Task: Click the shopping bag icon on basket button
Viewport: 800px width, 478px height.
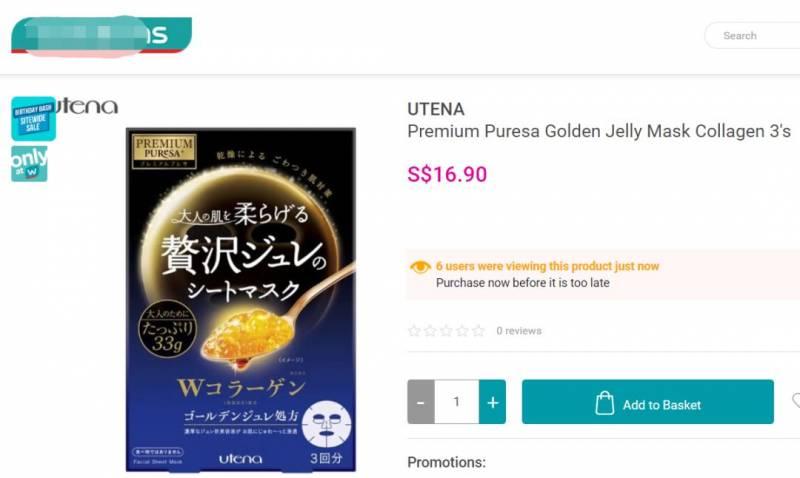Action: coord(605,403)
